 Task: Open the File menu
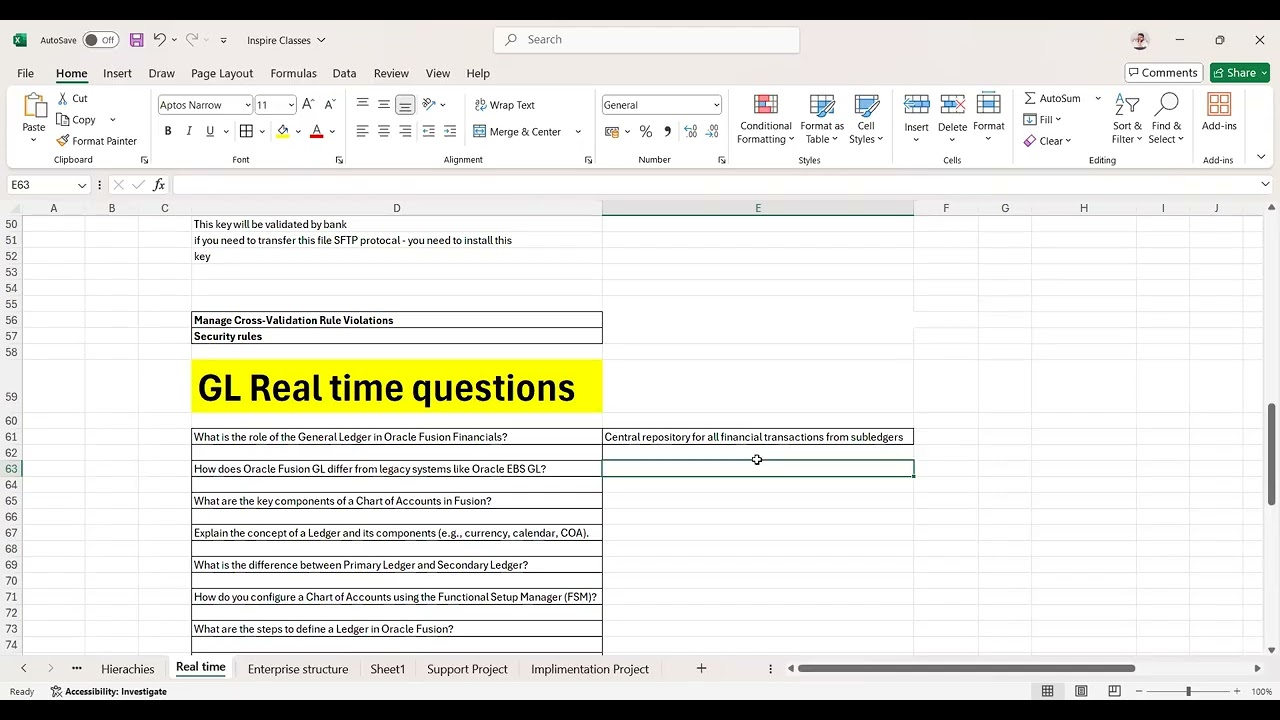coord(25,73)
